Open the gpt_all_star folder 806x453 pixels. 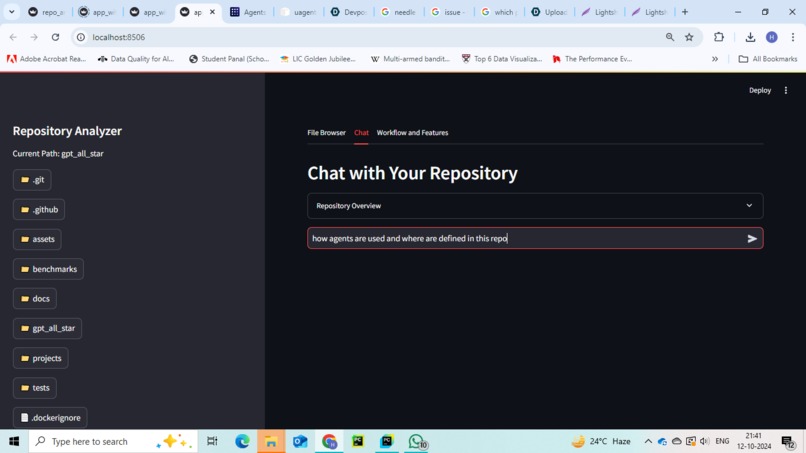pos(47,328)
